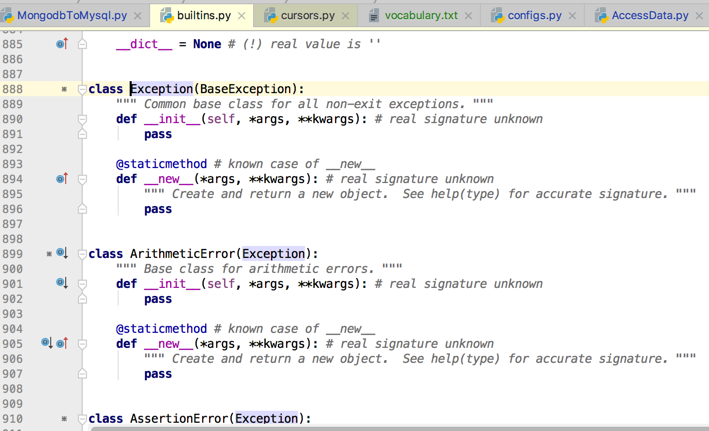This screenshot has width=709, height=431.
Task: Click the Python file icon on AccessData.py tab
Action: [601, 16]
